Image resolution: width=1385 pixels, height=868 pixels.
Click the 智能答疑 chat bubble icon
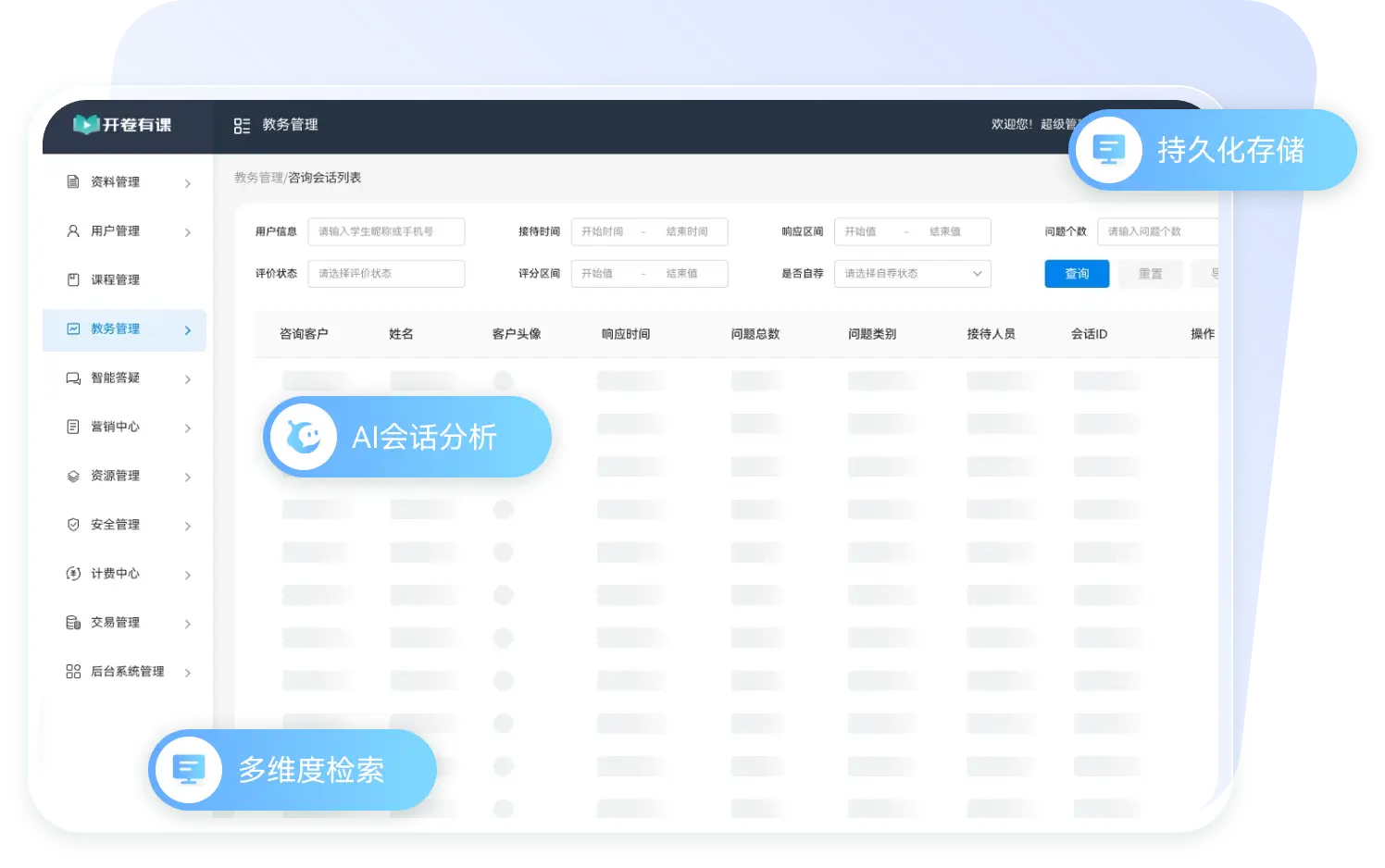pyautogui.click(x=73, y=378)
